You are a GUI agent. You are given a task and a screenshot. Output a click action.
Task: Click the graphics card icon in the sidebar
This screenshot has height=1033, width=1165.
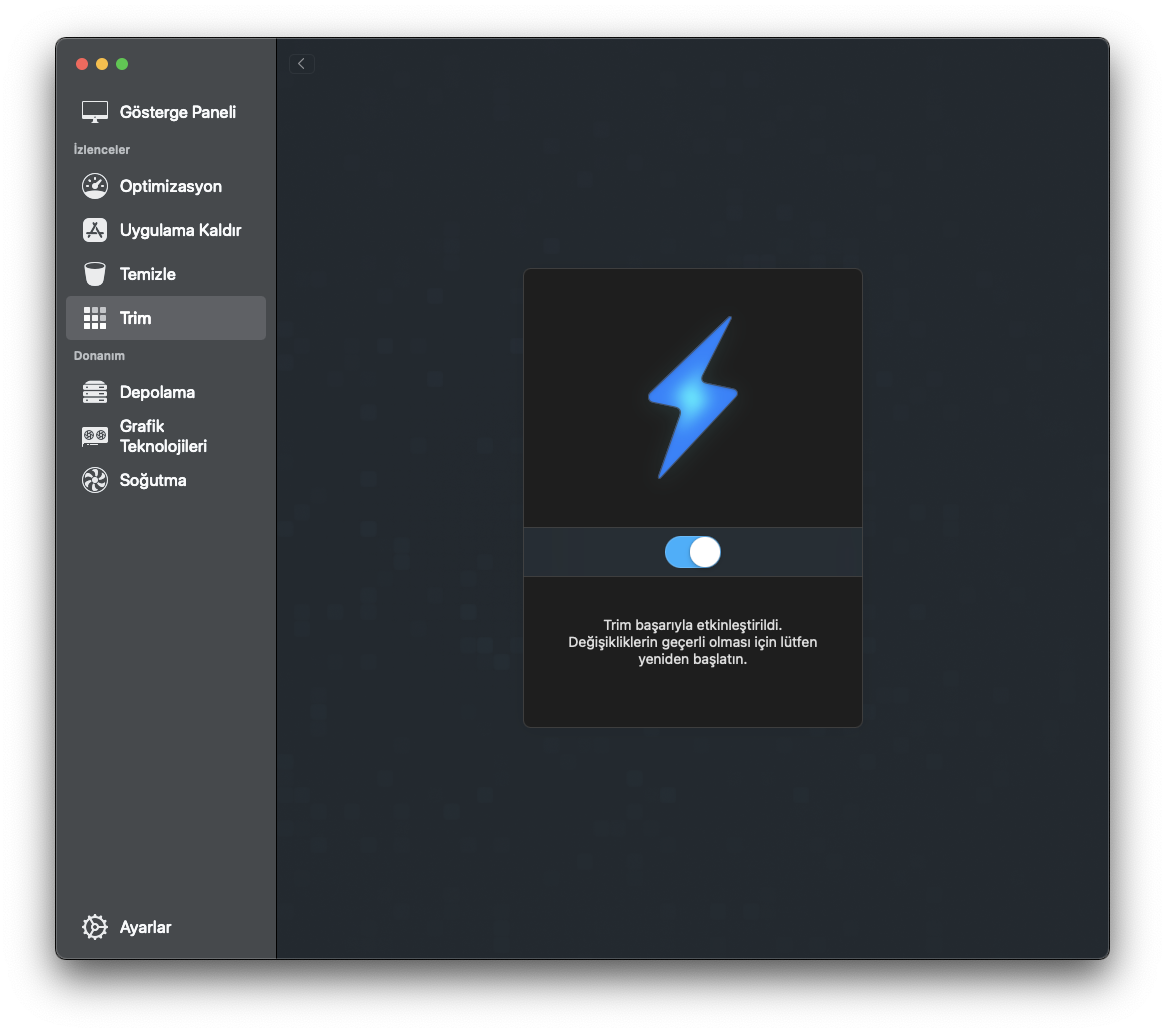[x=95, y=436]
